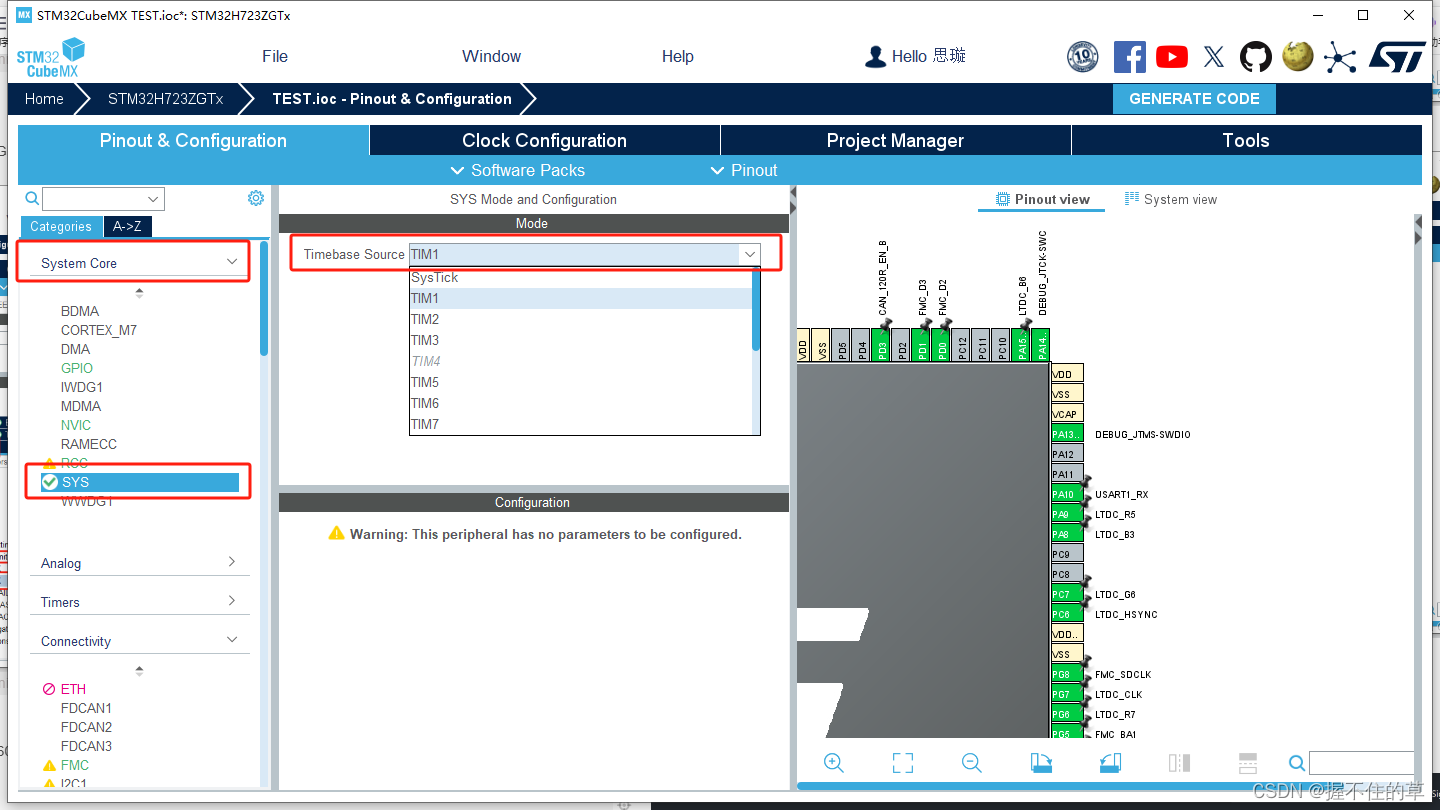Zoom out on the pinout view
Screen dimensions: 1440x810
[x=971, y=763]
